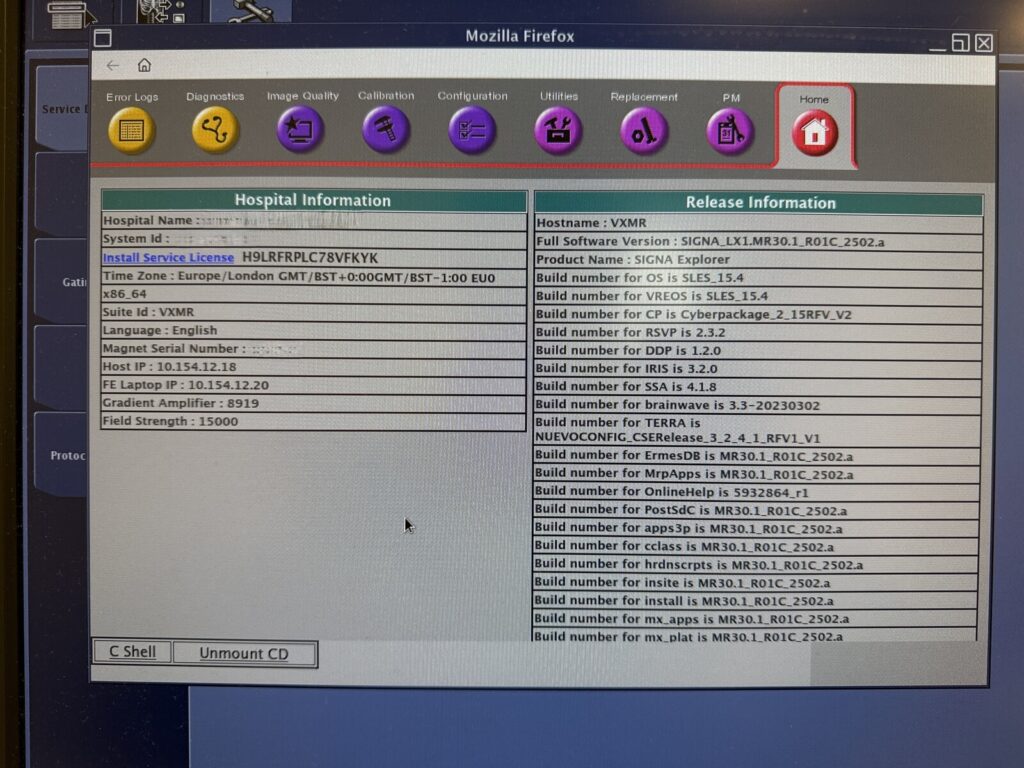Click the Hospital Name row
Screen dimensions: 1024x768
click(x=313, y=221)
